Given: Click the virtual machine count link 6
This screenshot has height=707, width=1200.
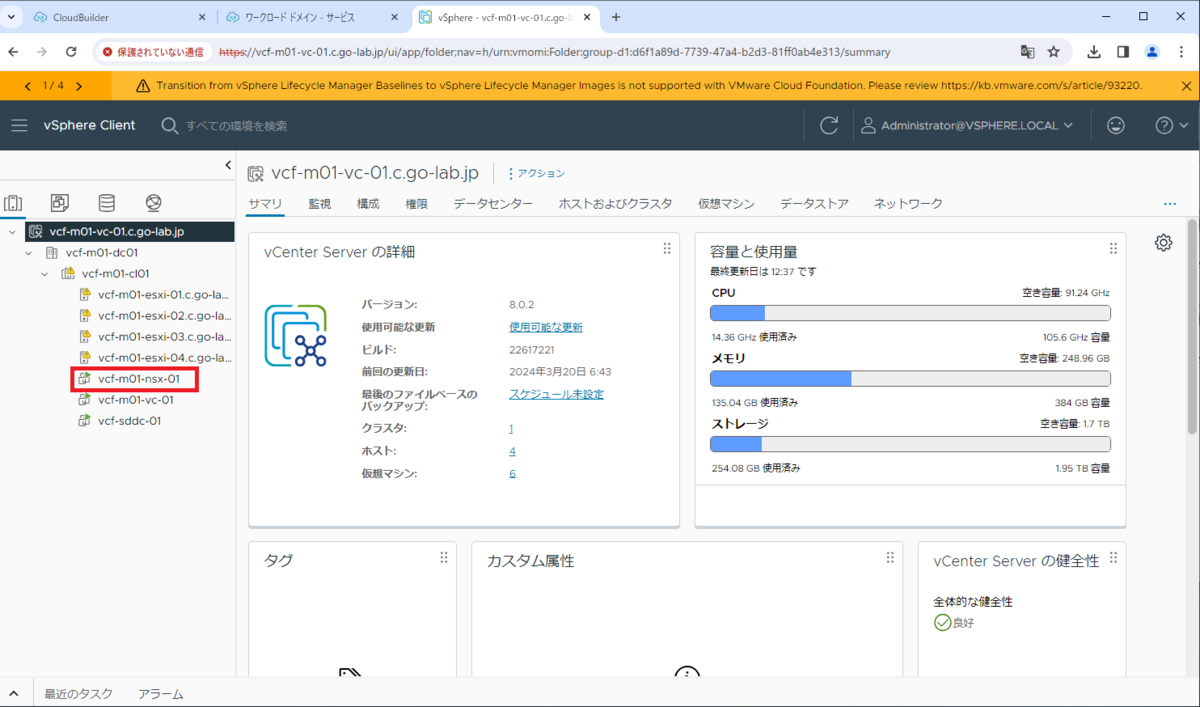Looking at the screenshot, I should pos(512,473).
